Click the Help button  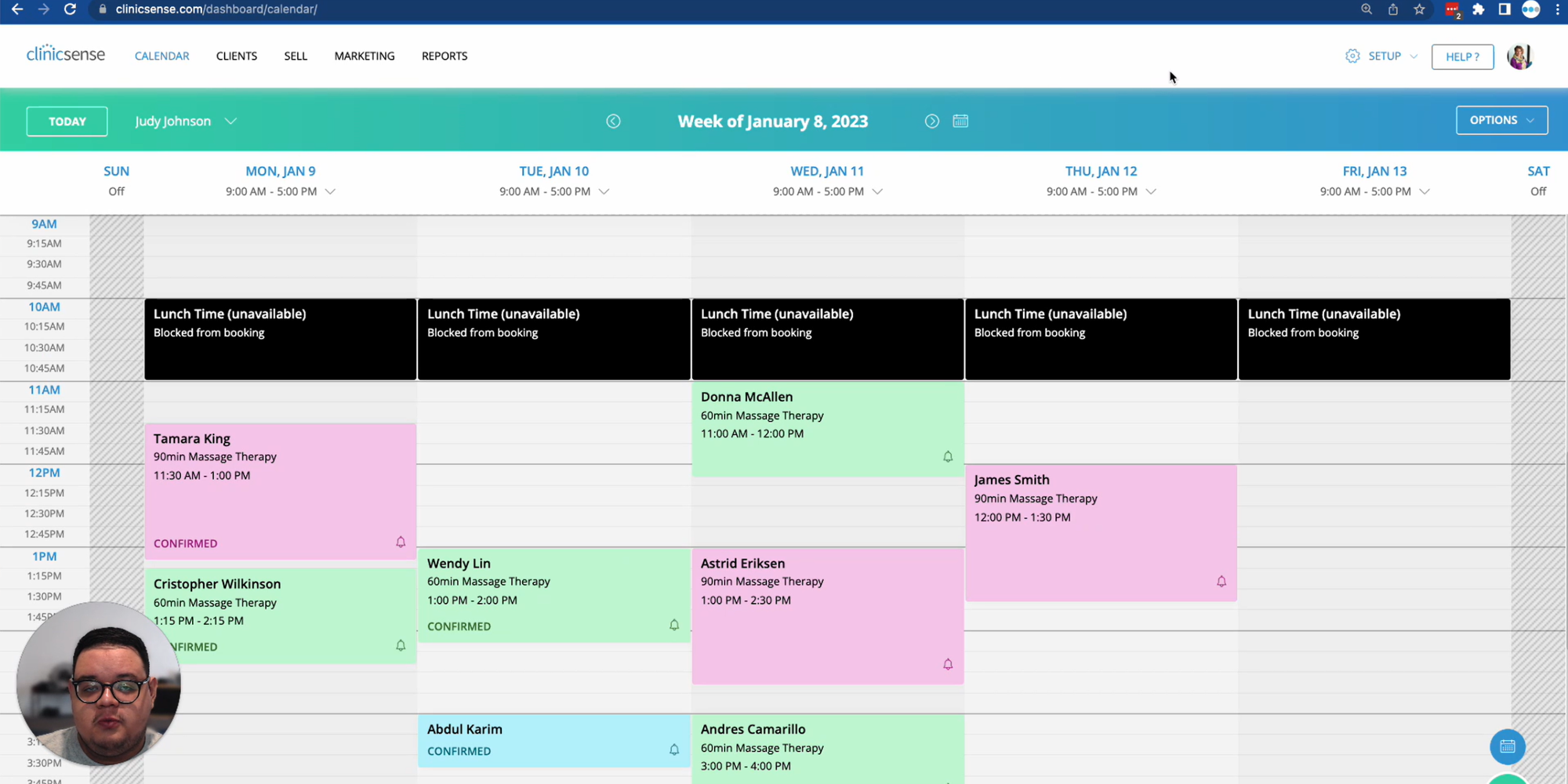pos(1462,56)
